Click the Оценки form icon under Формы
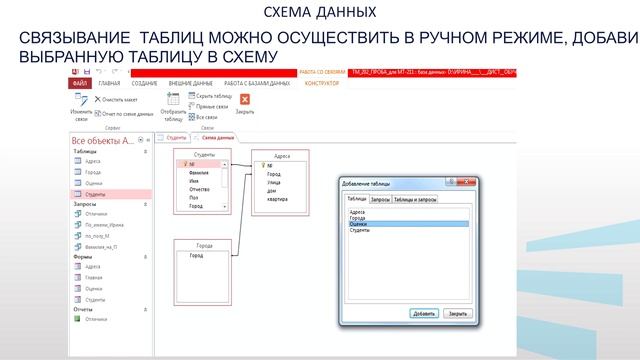 pos(78,288)
